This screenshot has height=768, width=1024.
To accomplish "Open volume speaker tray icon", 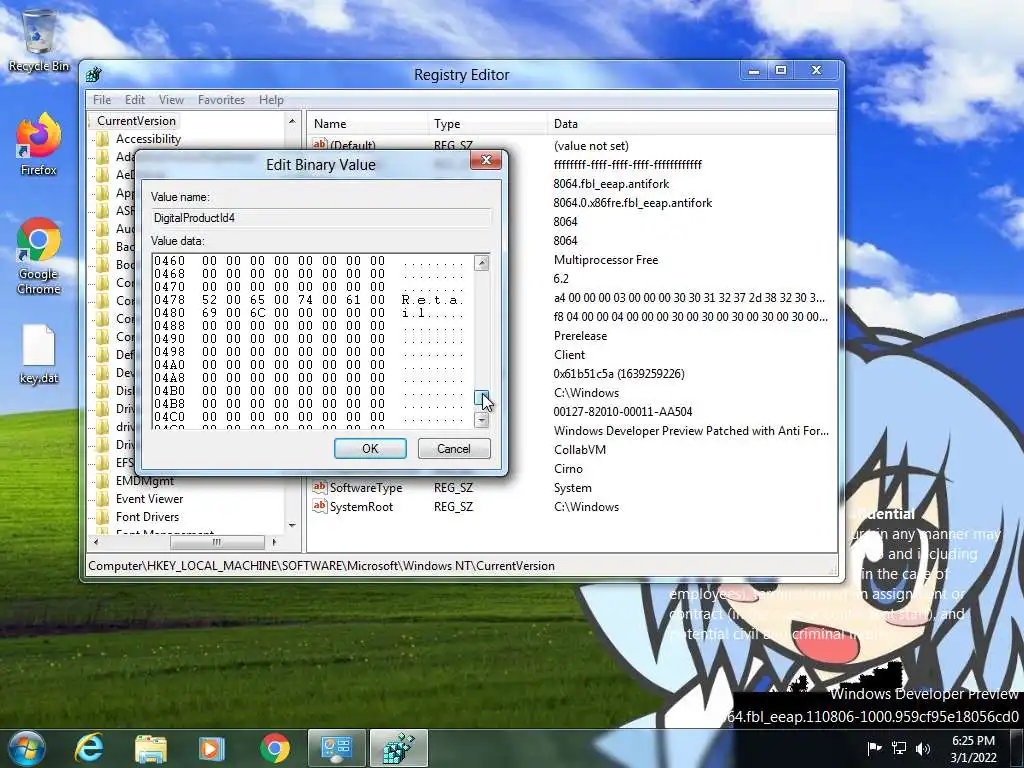I will coord(923,748).
